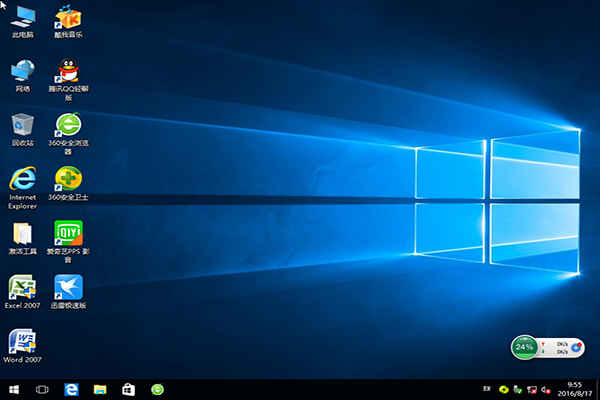Open Task View in the taskbar
Viewport: 600px width, 400px height.
(42, 389)
